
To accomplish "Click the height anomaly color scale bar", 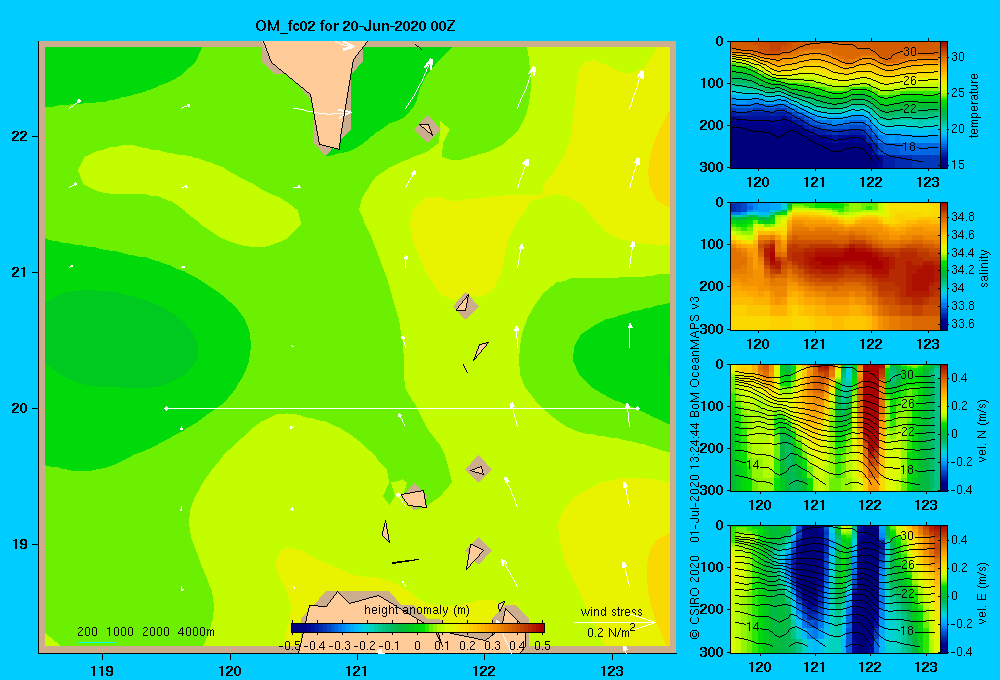I will pos(418,627).
